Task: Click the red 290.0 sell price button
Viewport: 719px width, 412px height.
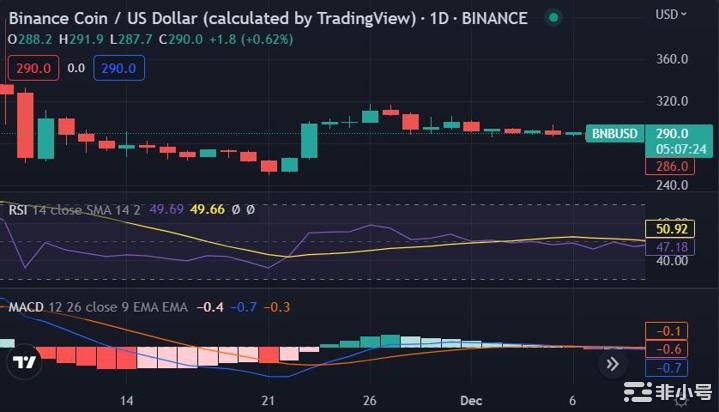Action: click(33, 68)
